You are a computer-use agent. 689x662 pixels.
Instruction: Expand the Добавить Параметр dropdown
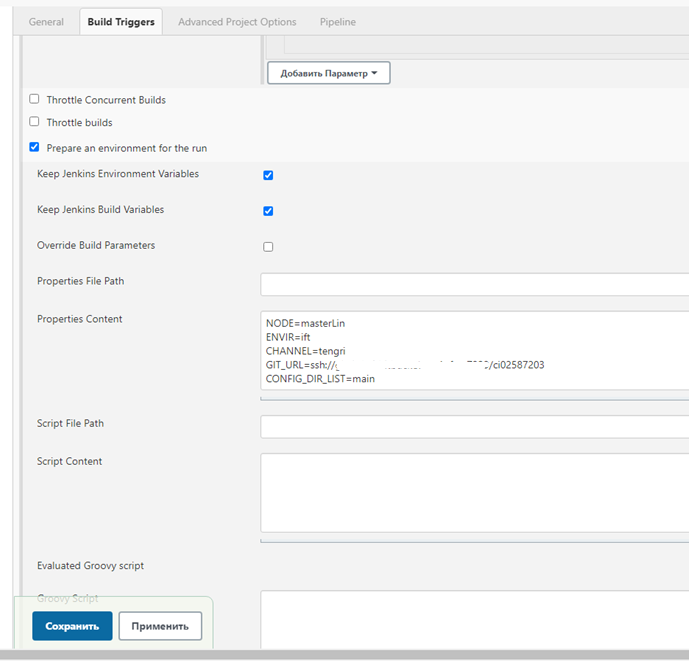pos(328,73)
